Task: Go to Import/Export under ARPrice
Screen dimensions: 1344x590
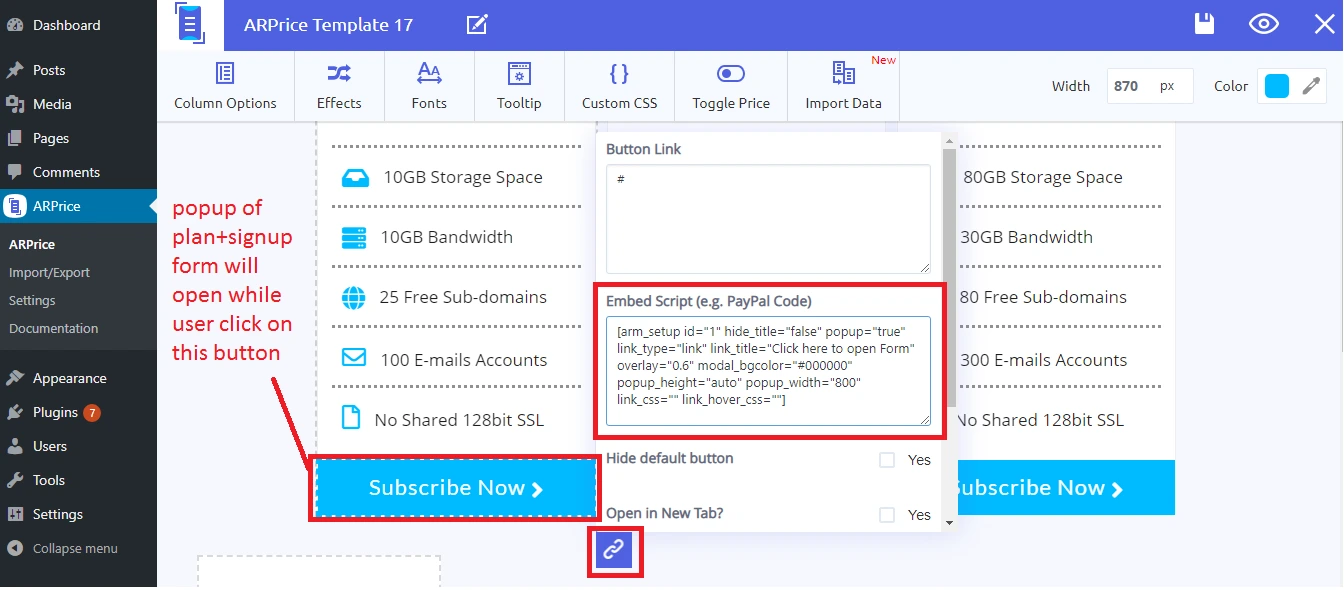Action: [x=49, y=272]
